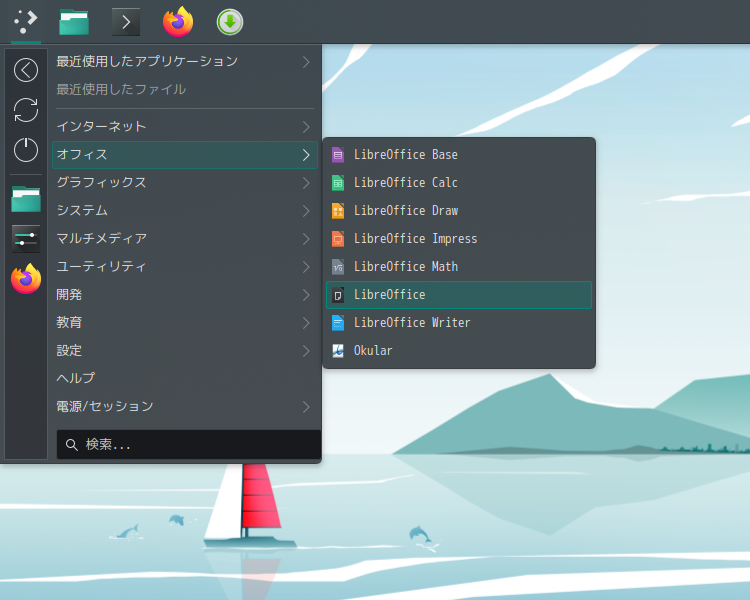Open the ヘルプ menu entry
The width and height of the screenshot is (750, 600).
(x=185, y=378)
